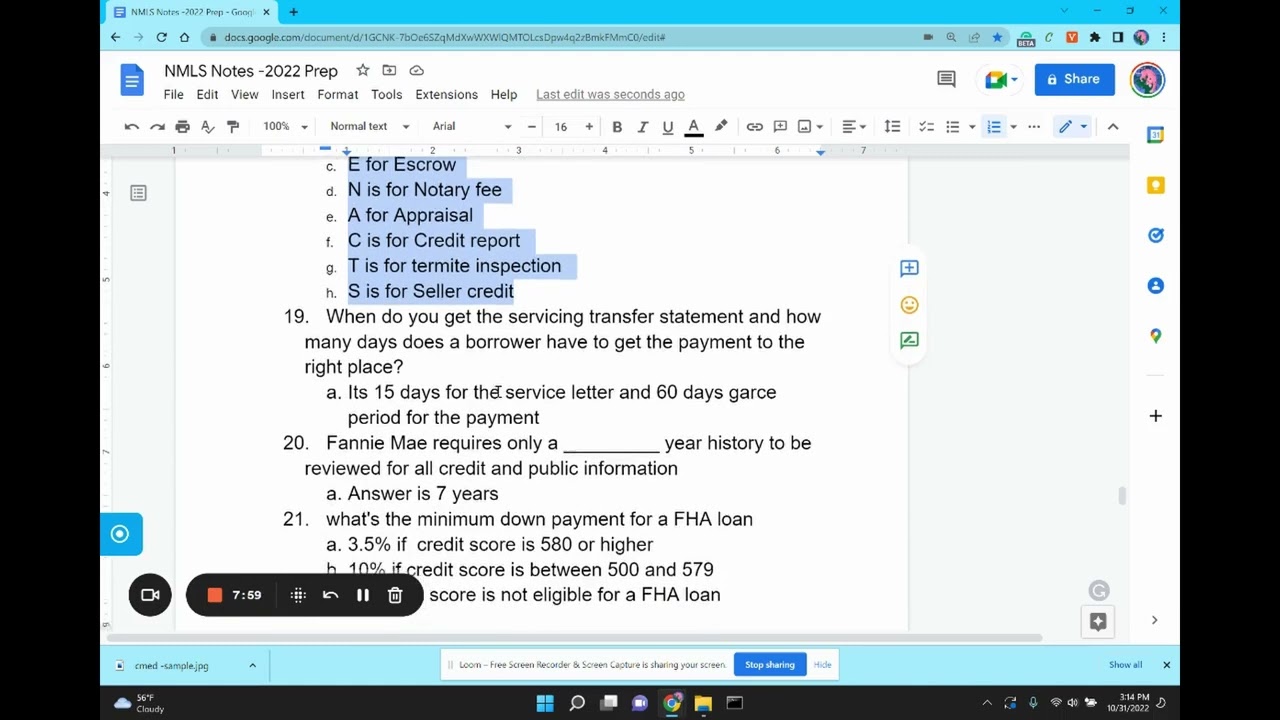Open the Extensions menu
Screen dimensions: 1280x720
click(447, 95)
